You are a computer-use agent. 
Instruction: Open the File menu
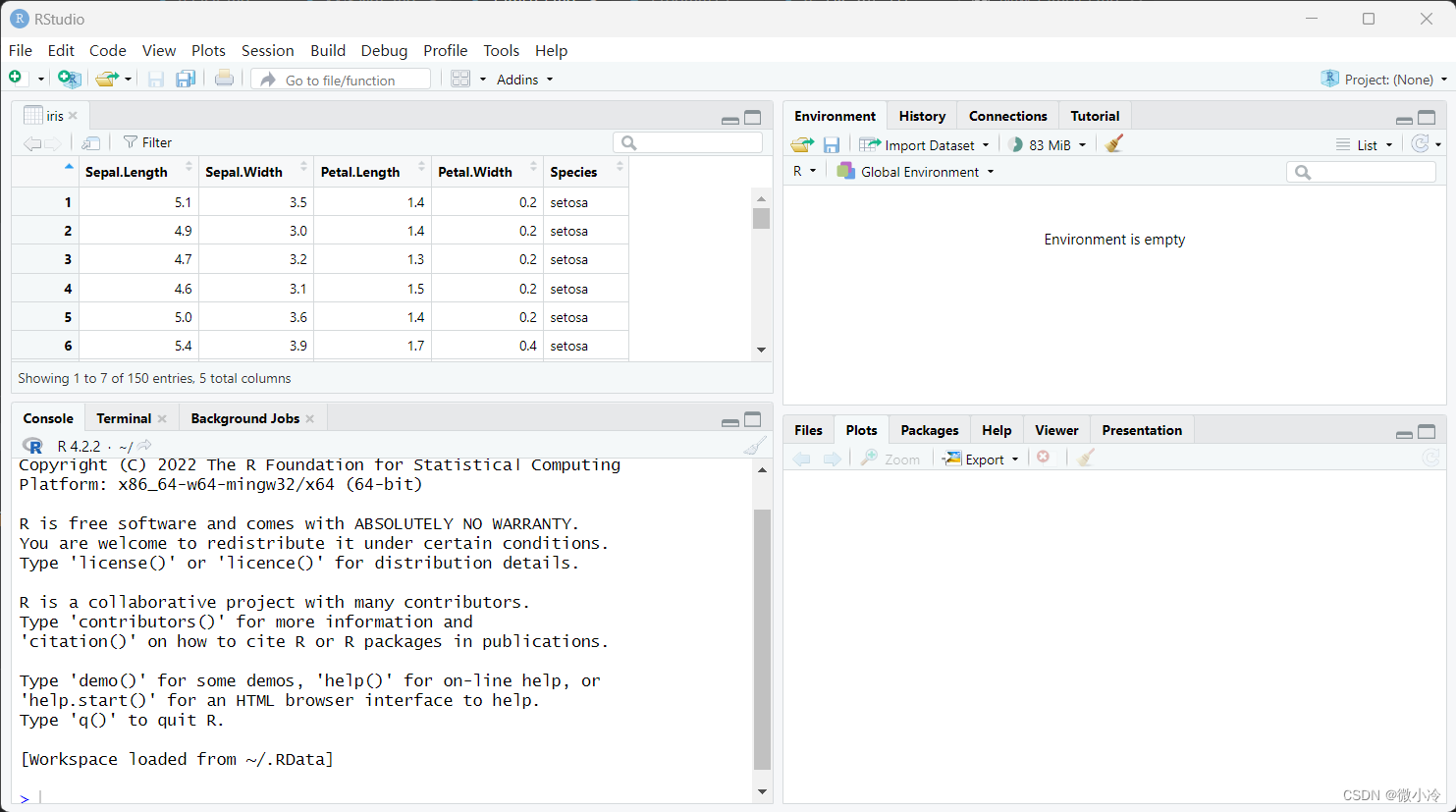point(21,51)
